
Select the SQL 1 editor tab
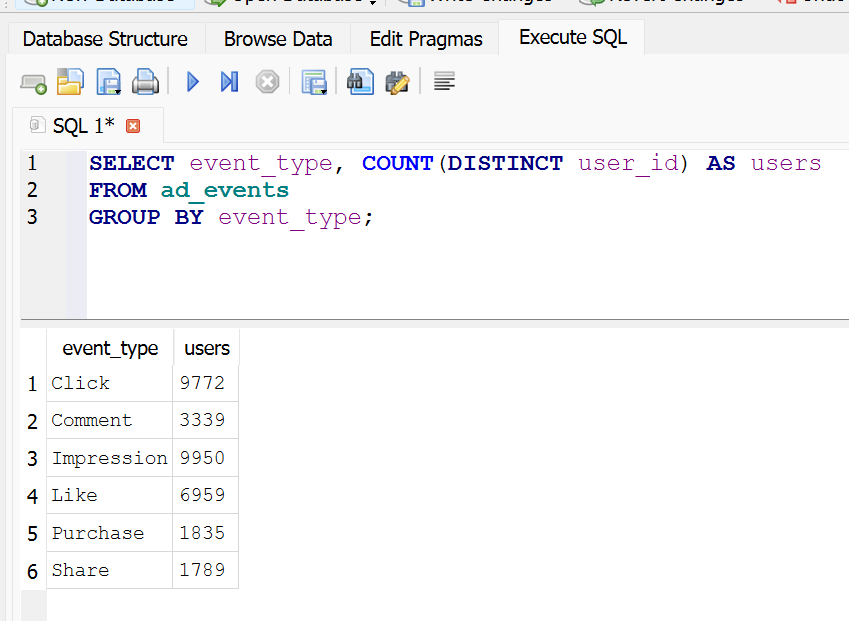[82, 126]
